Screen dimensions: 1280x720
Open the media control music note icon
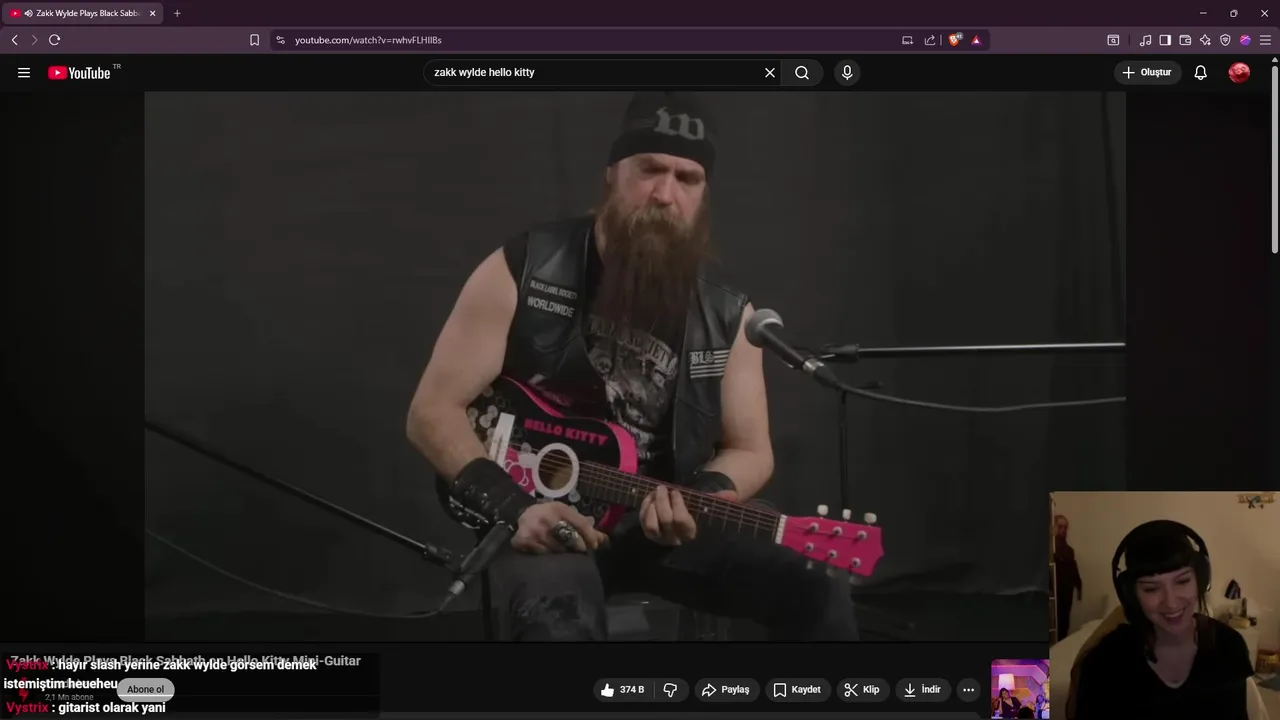click(x=1145, y=40)
